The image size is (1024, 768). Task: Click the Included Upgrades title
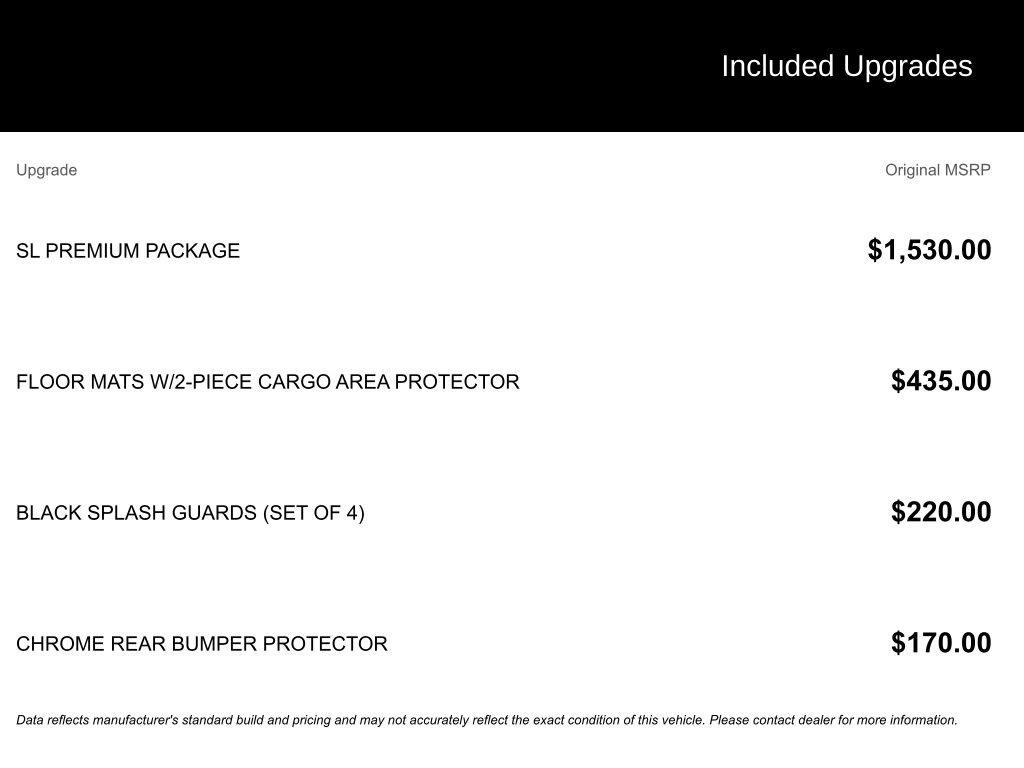(846, 66)
